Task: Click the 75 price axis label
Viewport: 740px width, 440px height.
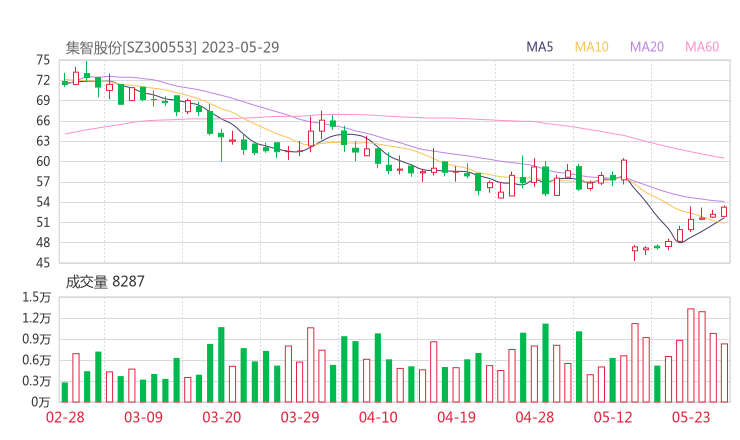Action: (42, 60)
